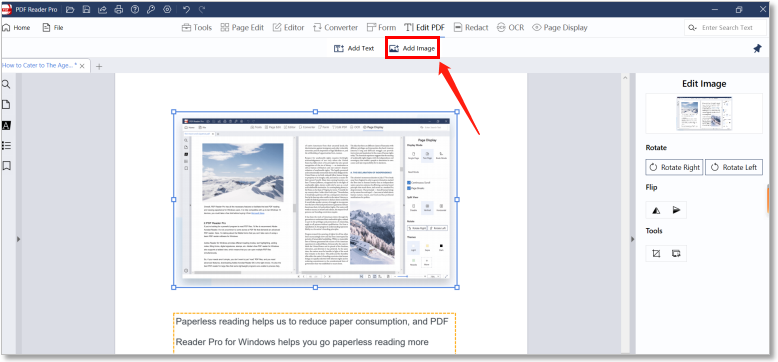The width and height of the screenshot is (778, 362).
Task: Open the outline list panel icon
Action: pyautogui.click(x=6, y=145)
